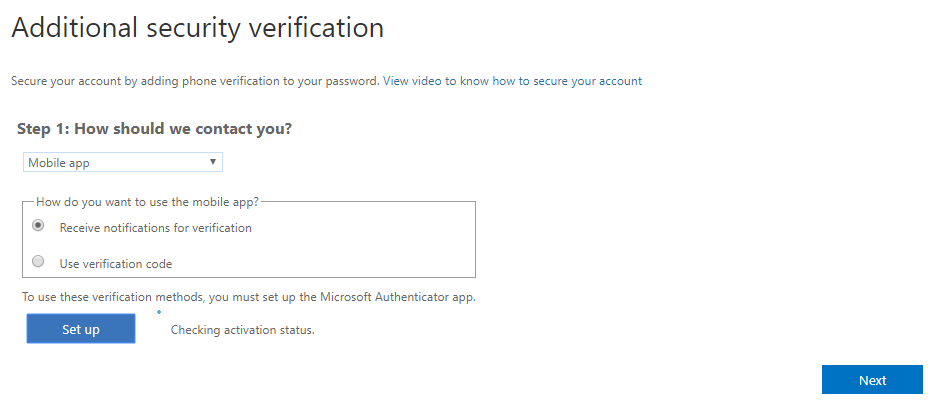Screen dimensions: 941x418
Task: Click the Microsoft Authenticator app instruction text
Action: (x=249, y=297)
